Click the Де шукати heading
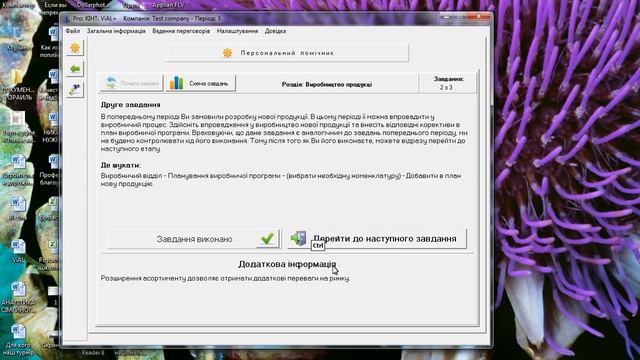The image size is (640, 360). tap(121, 165)
